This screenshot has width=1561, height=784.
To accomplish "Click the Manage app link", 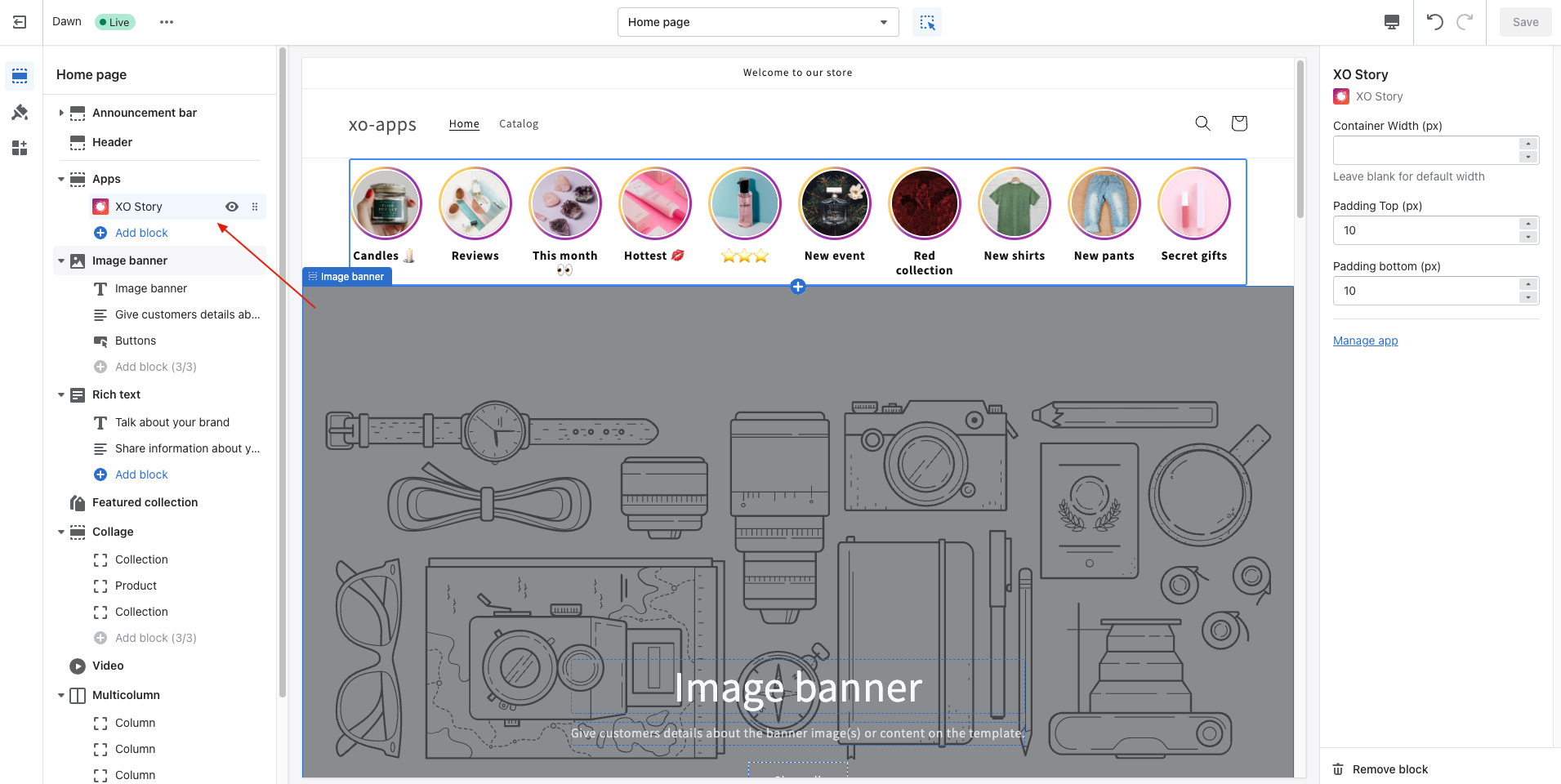I will tap(1365, 341).
